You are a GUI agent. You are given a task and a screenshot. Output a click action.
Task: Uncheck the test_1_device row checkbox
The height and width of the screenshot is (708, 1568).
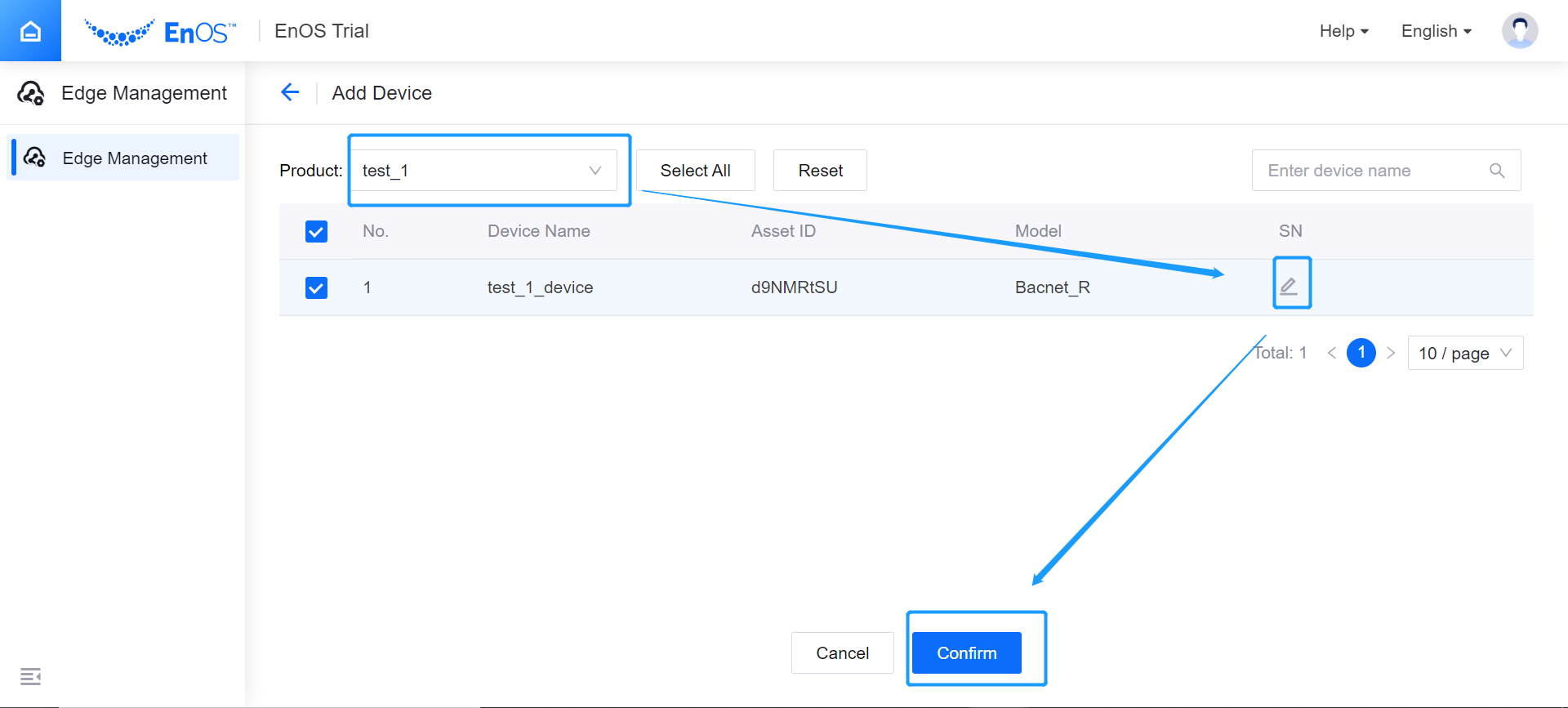tap(316, 287)
